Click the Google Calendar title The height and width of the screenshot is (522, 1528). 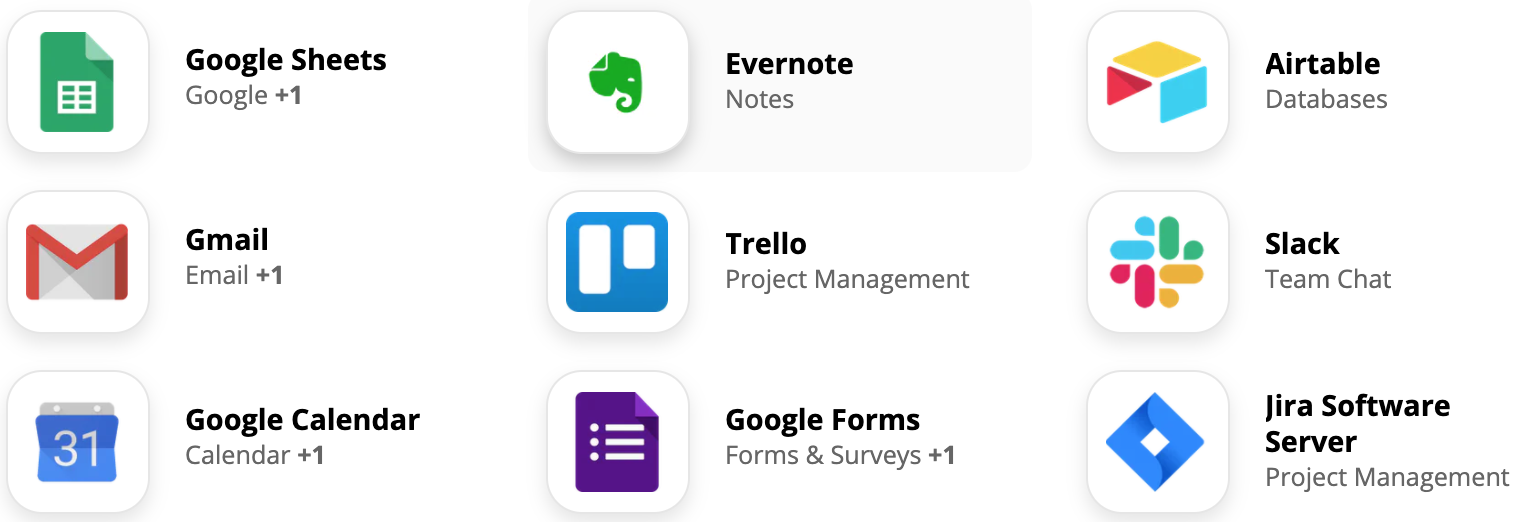click(x=303, y=420)
